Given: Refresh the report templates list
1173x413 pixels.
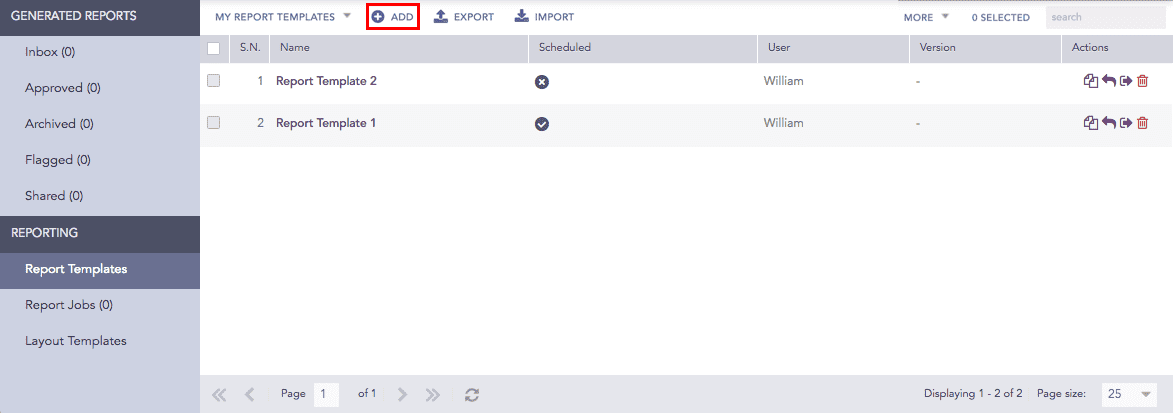Looking at the screenshot, I should (x=472, y=394).
